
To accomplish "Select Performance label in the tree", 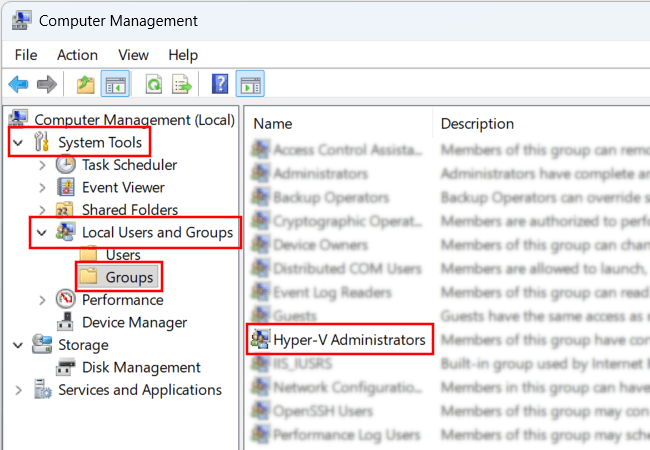I will point(123,300).
